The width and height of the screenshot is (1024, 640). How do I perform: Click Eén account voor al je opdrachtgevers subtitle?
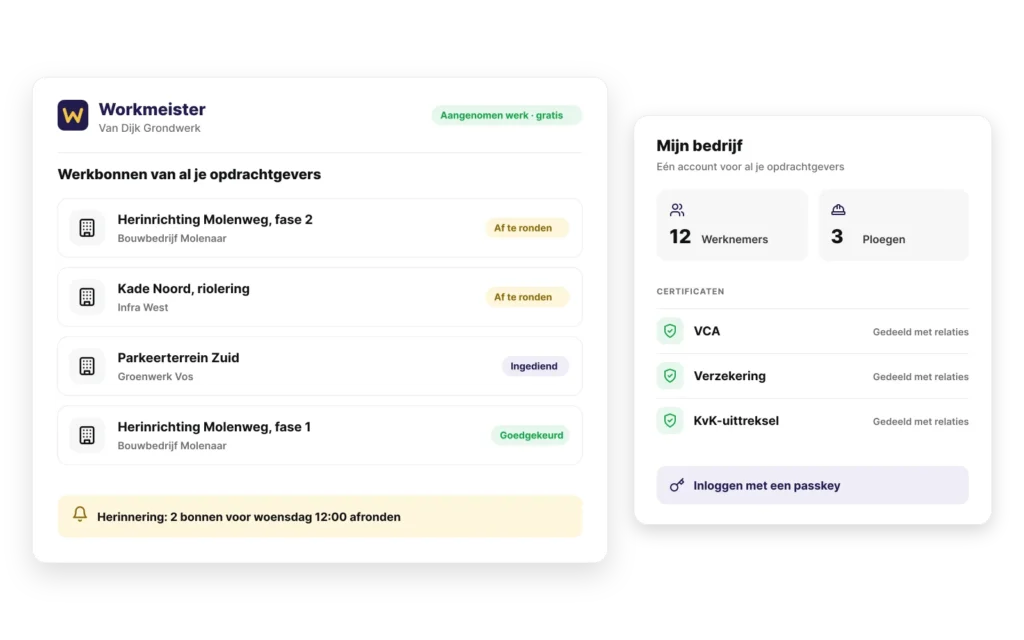pos(750,167)
